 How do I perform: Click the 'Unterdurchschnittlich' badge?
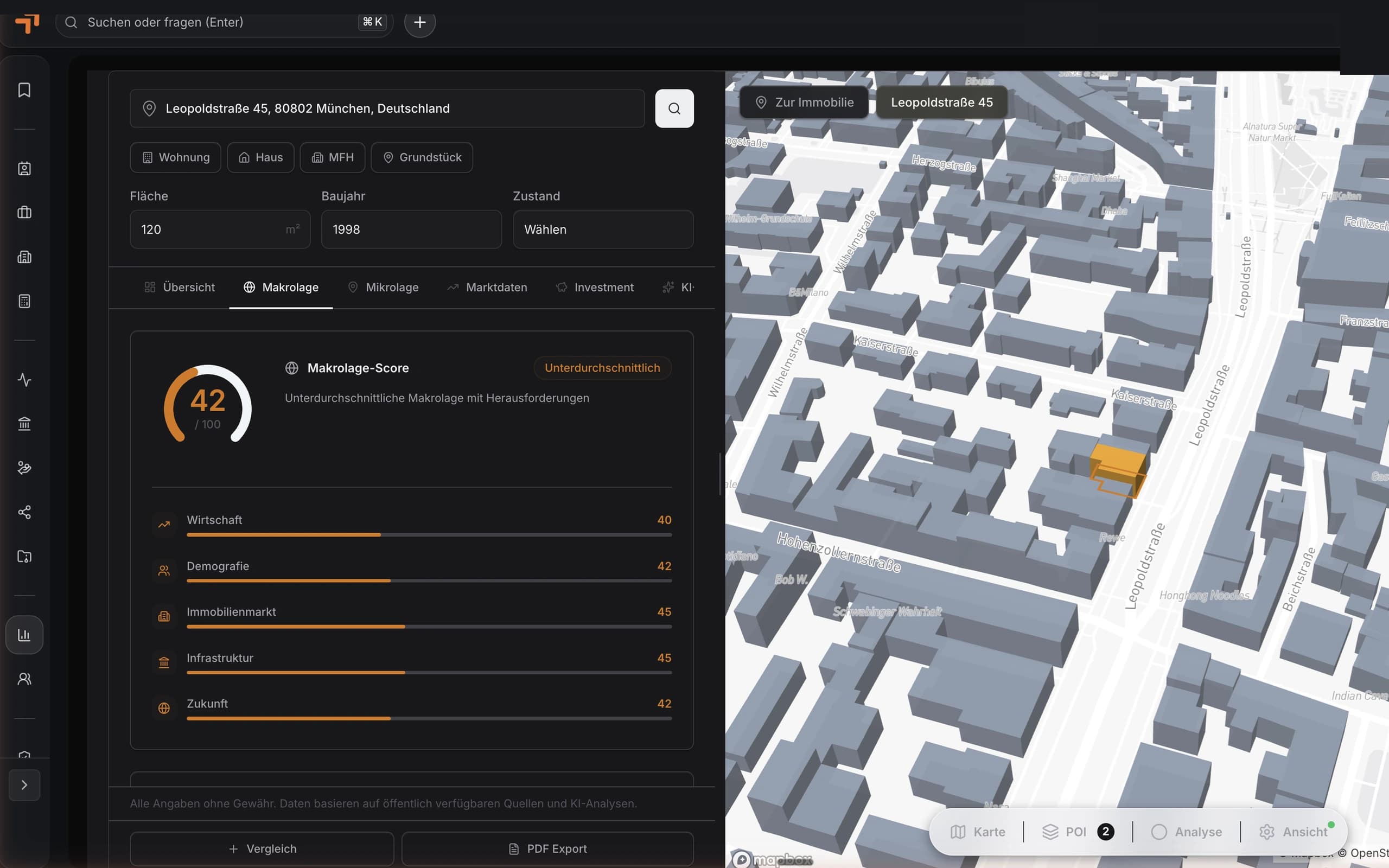(x=602, y=368)
